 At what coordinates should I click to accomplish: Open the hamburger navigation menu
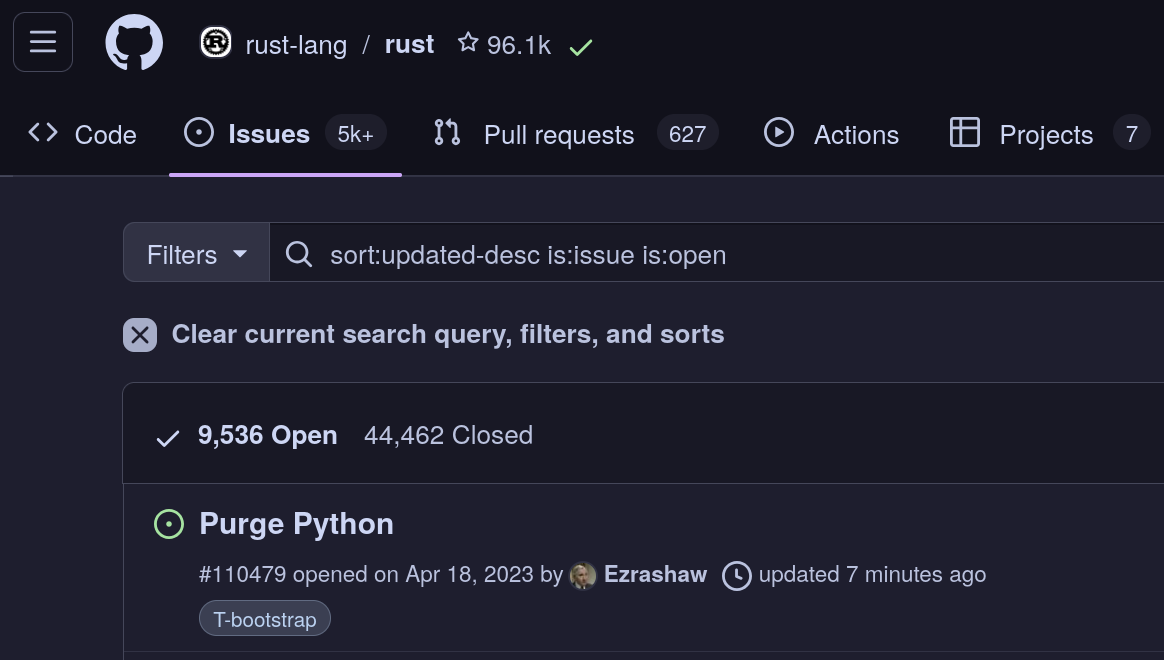(x=43, y=42)
